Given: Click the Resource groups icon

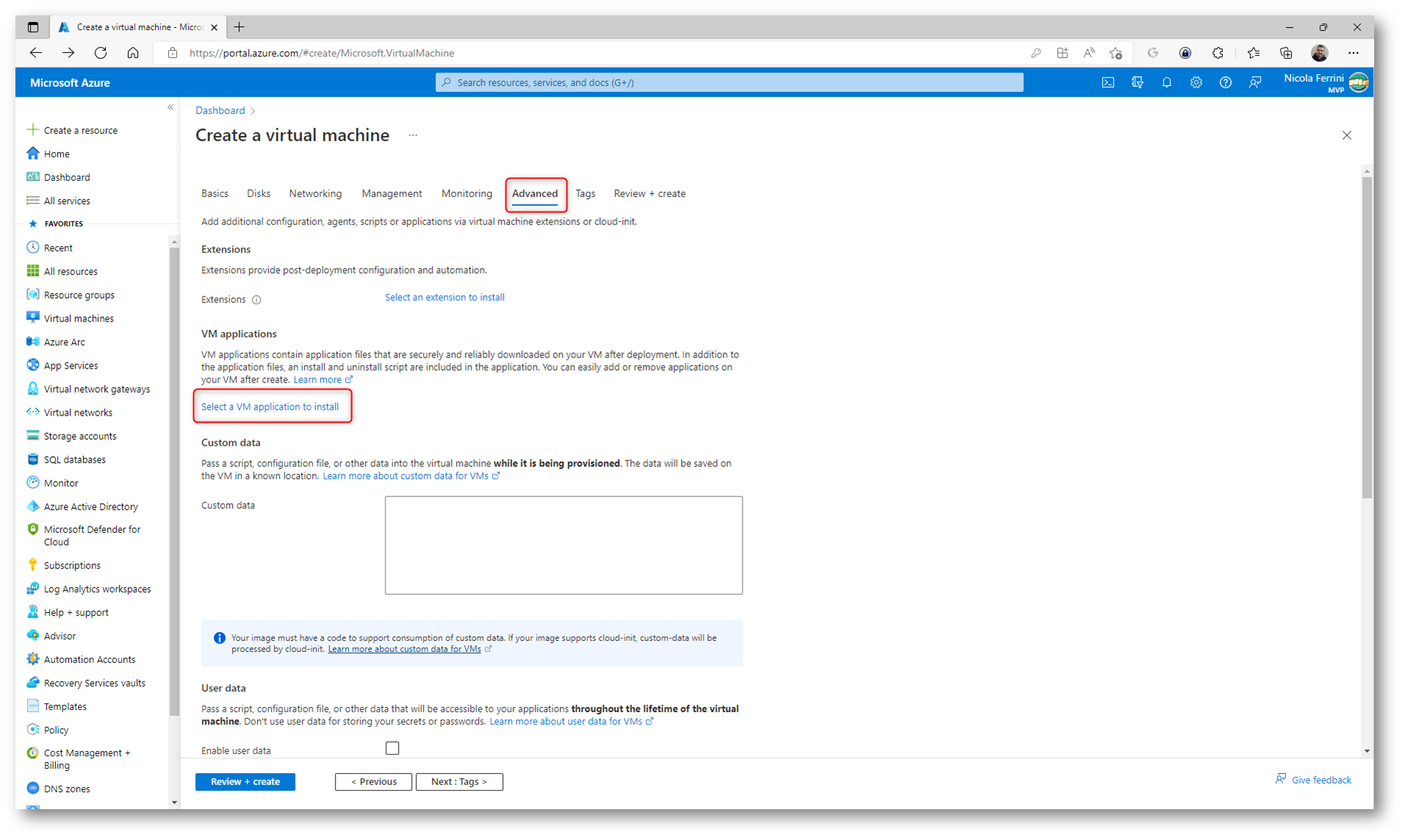Looking at the screenshot, I should tap(32, 294).
